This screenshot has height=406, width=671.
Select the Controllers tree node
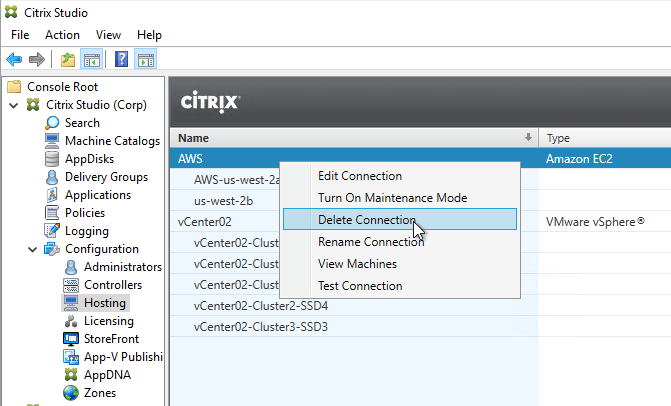click(113, 285)
